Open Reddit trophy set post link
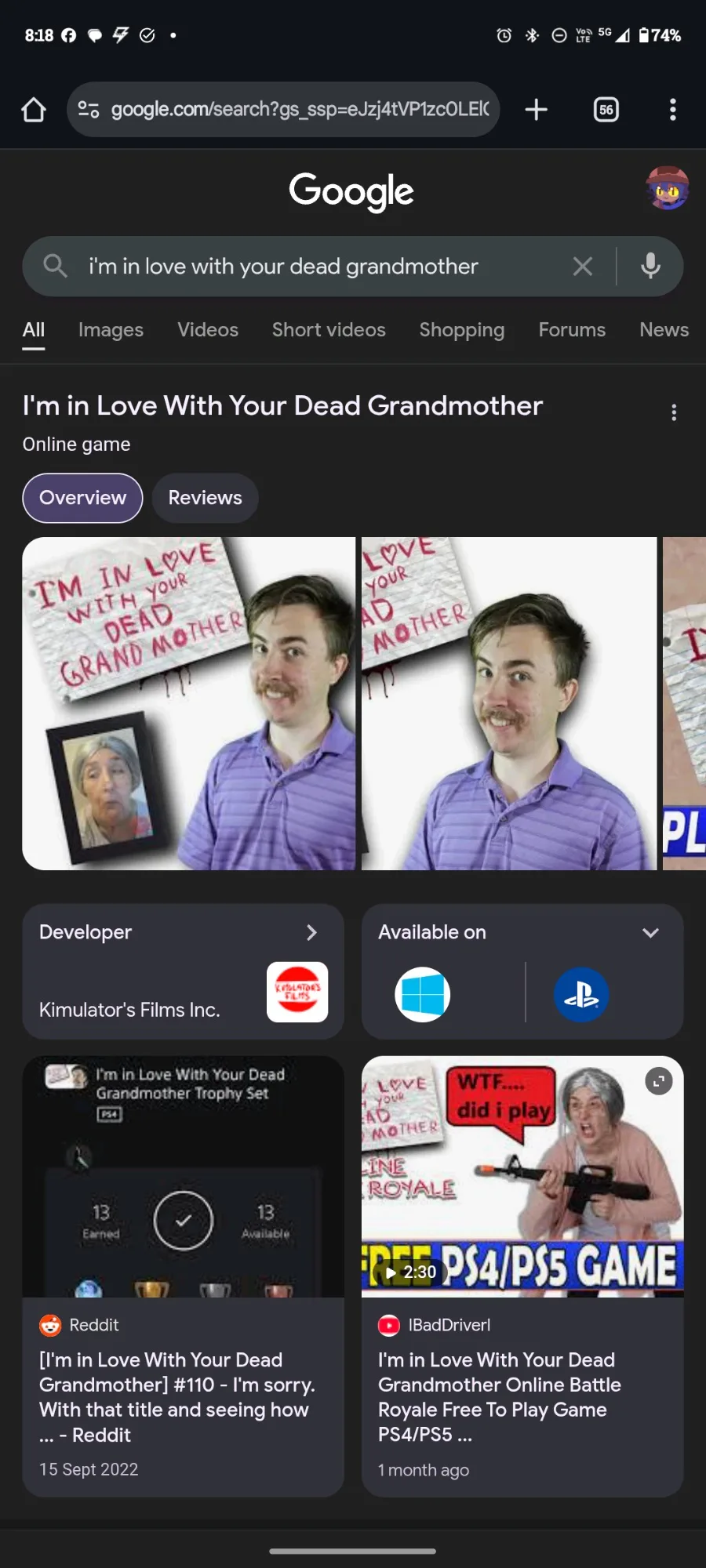Image resolution: width=706 pixels, height=1568 pixels. click(x=177, y=1397)
